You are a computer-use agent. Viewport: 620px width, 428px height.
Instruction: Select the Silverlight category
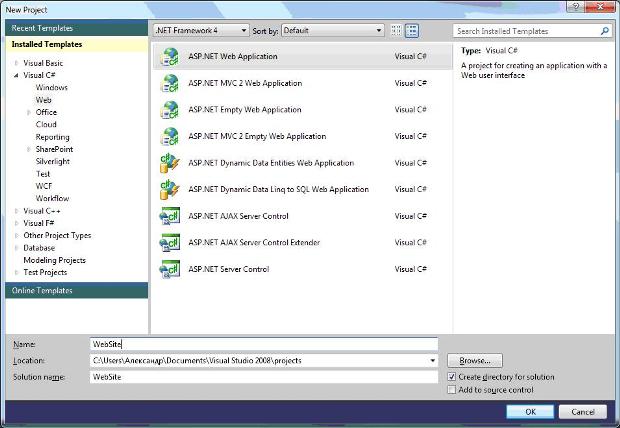[53, 161]
